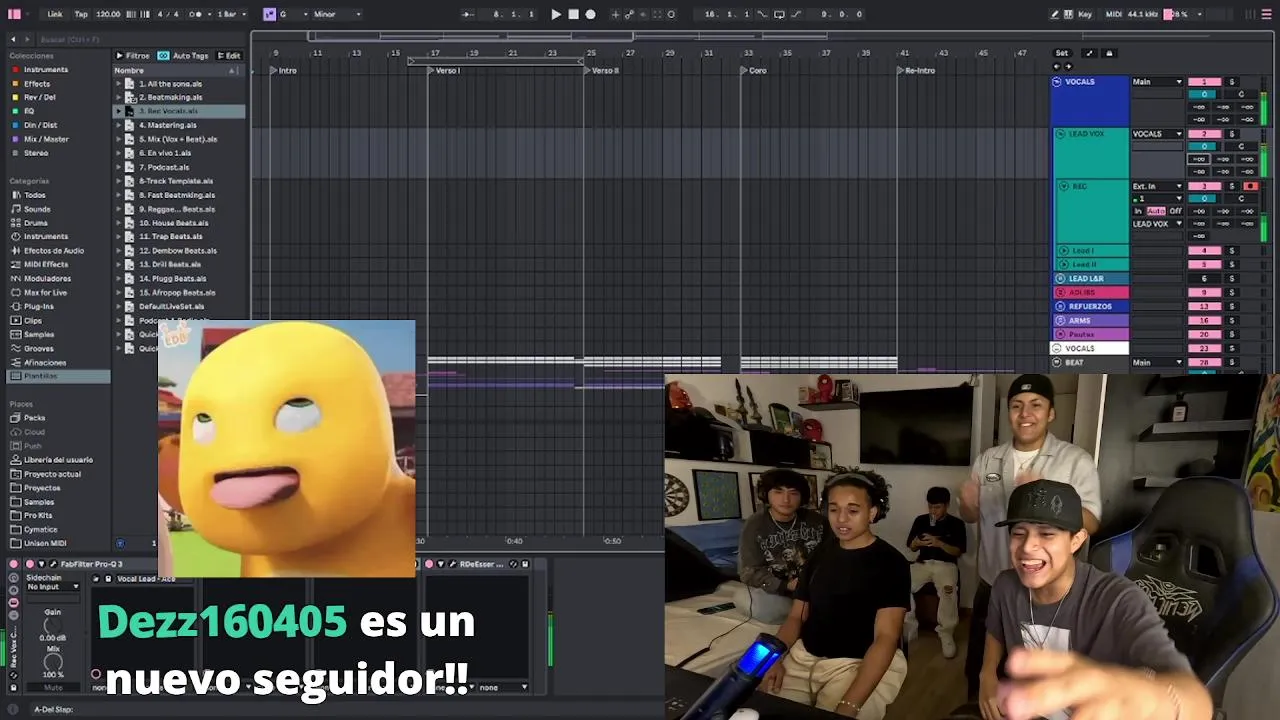Screen dimensions: 1280x720
Task: Start playback with the Play button
Action: [556, 14]
